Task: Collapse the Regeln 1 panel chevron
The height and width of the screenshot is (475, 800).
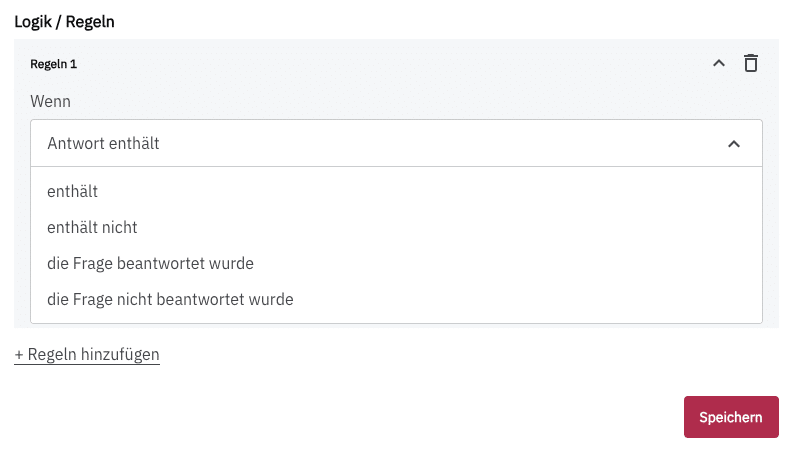Action: pyautogui.click(x=718, y=63)
